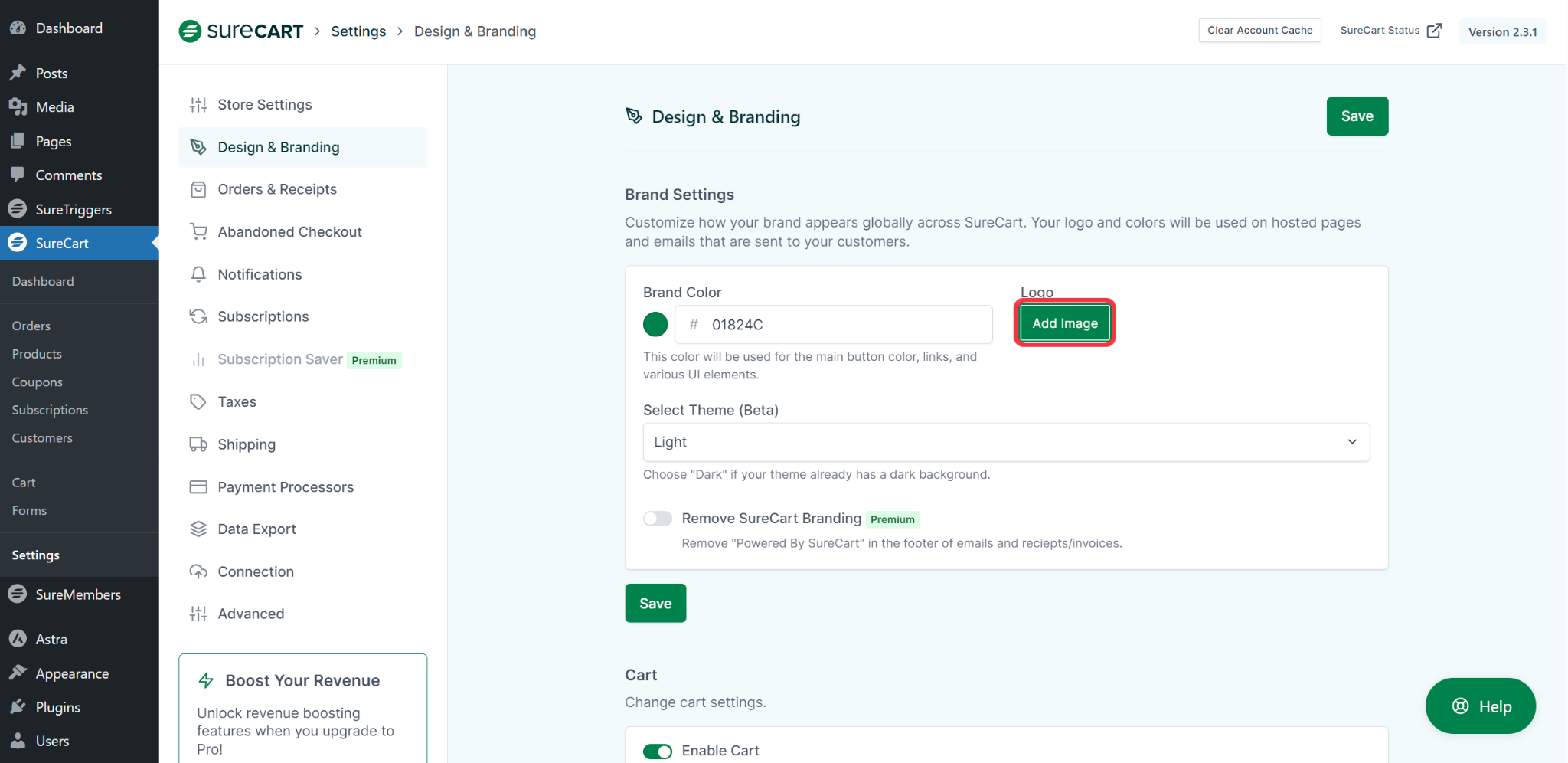Click the Notifications bell icon

pos(198,274)
